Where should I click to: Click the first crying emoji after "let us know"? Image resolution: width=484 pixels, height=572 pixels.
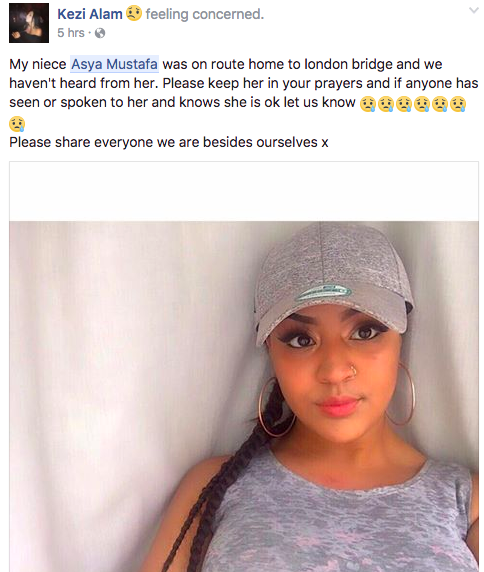coord(368,104)
